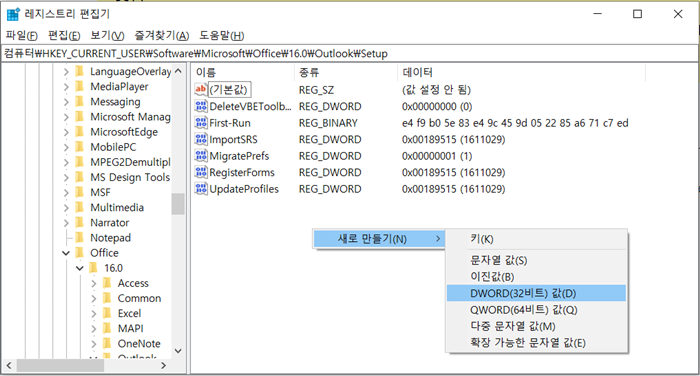The width and height of the screenshot is (700, 376).
Task: Click the Notepad folder icon
Action: coord(80,238)
